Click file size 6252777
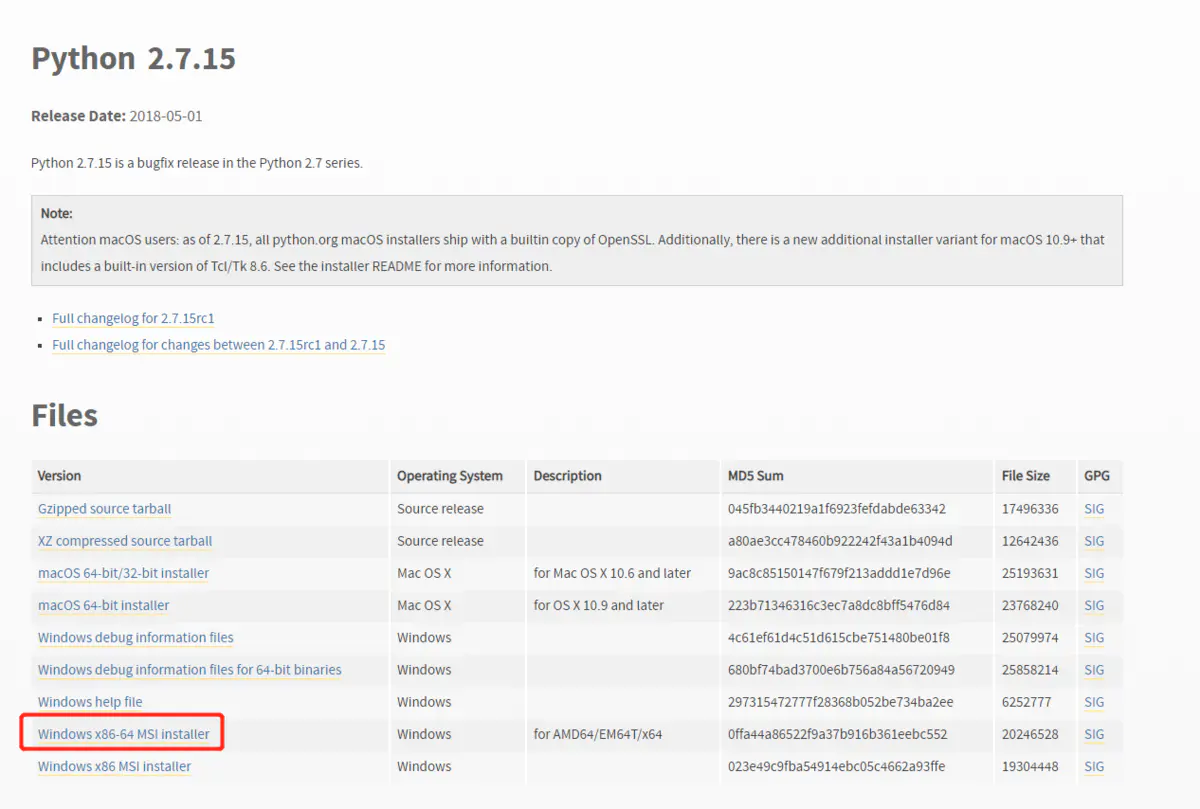The height and width of the screenshot is (809, 1200). [x=1026, y=702]
